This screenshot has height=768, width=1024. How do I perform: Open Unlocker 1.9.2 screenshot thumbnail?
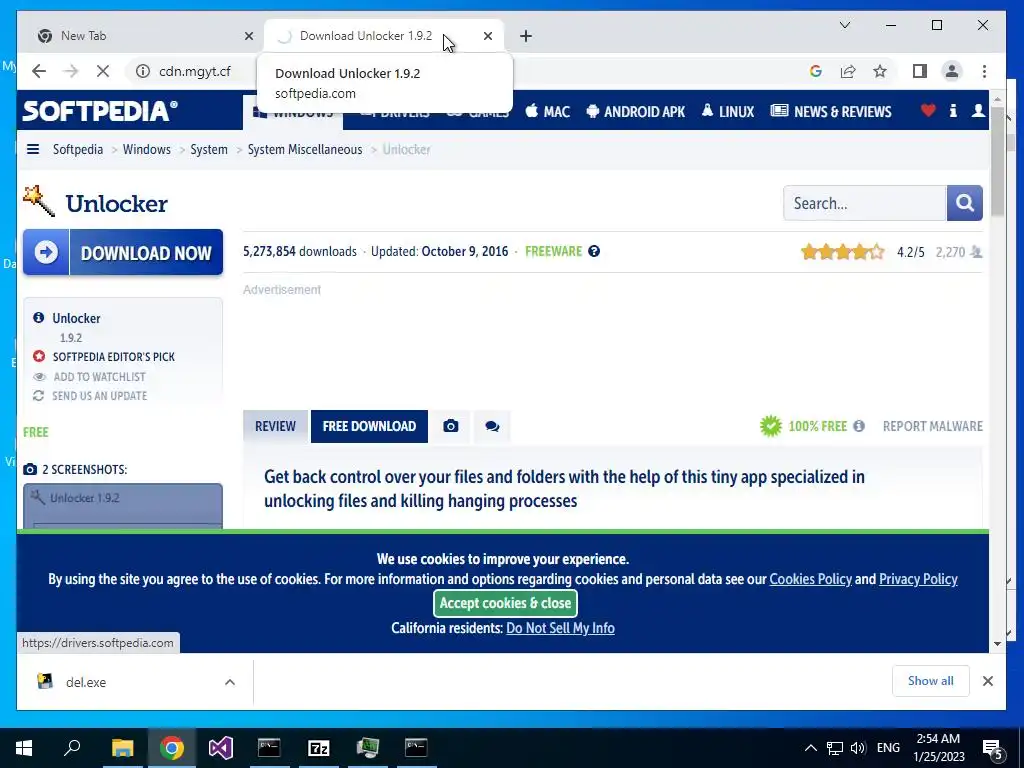123,506
